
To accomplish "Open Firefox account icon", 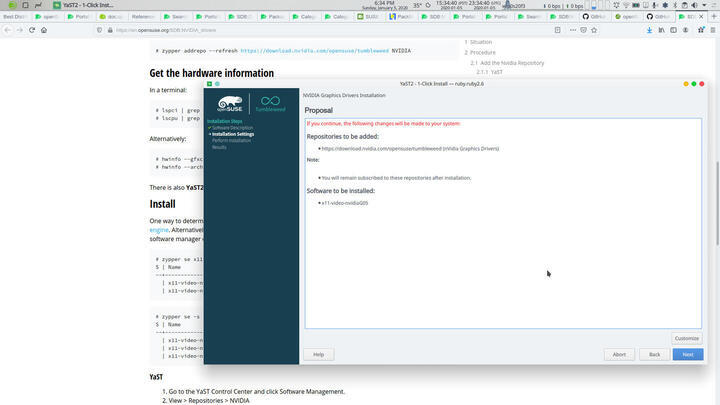I will pos(685,30).
